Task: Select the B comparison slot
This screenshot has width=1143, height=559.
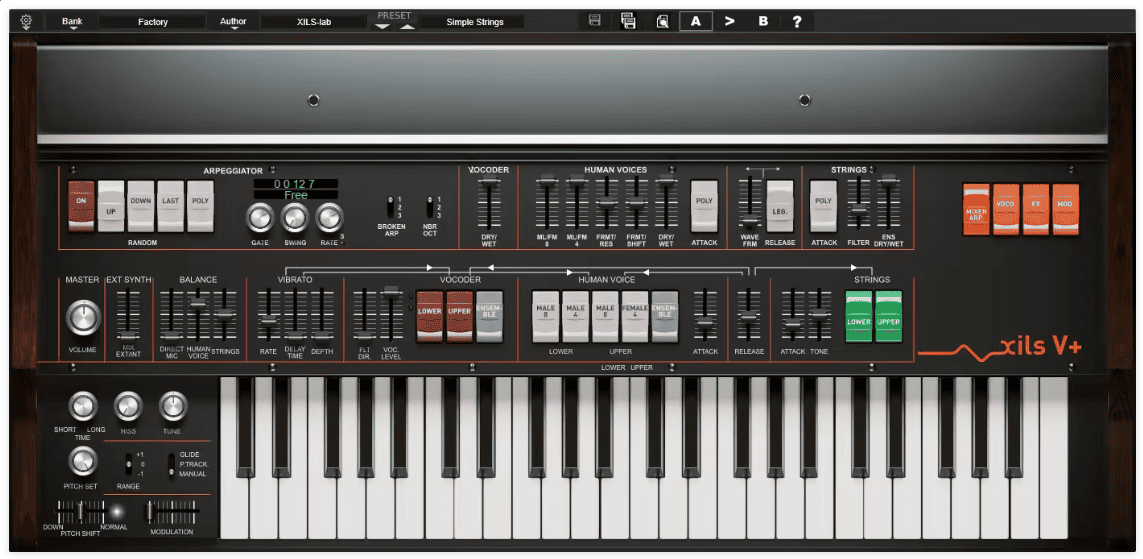Action: [763, 21]
